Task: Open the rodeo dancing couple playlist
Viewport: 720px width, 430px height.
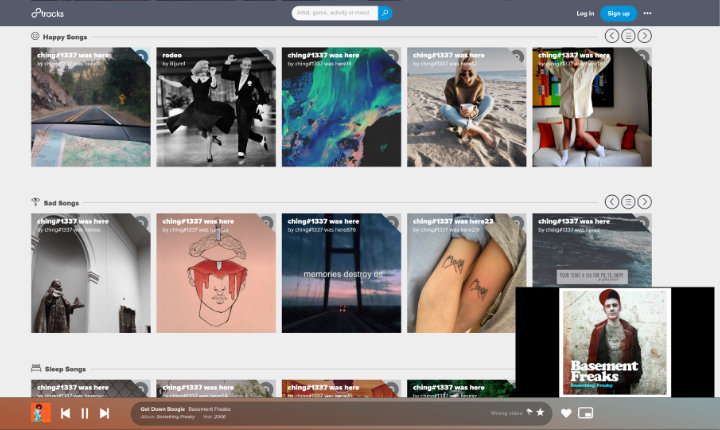Action: (216, 107)
